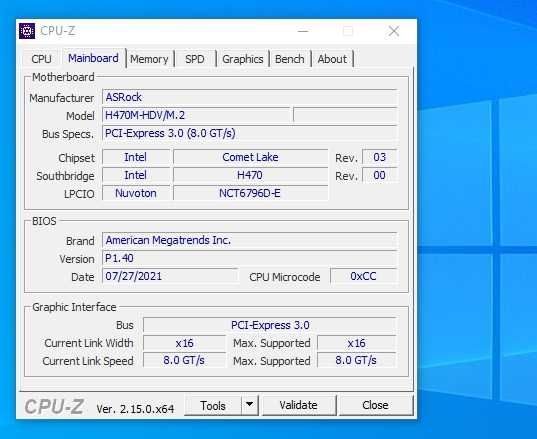Click the BIOS date 07/27/2021
Image resolution: width=537 pixels, height=439 pixels.
click(170, 276)
